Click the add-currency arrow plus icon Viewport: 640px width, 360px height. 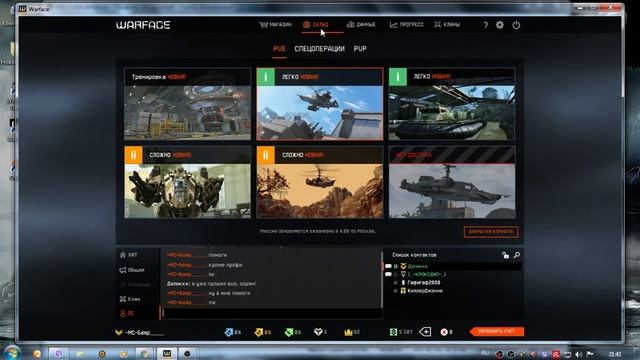click(425, 332)
